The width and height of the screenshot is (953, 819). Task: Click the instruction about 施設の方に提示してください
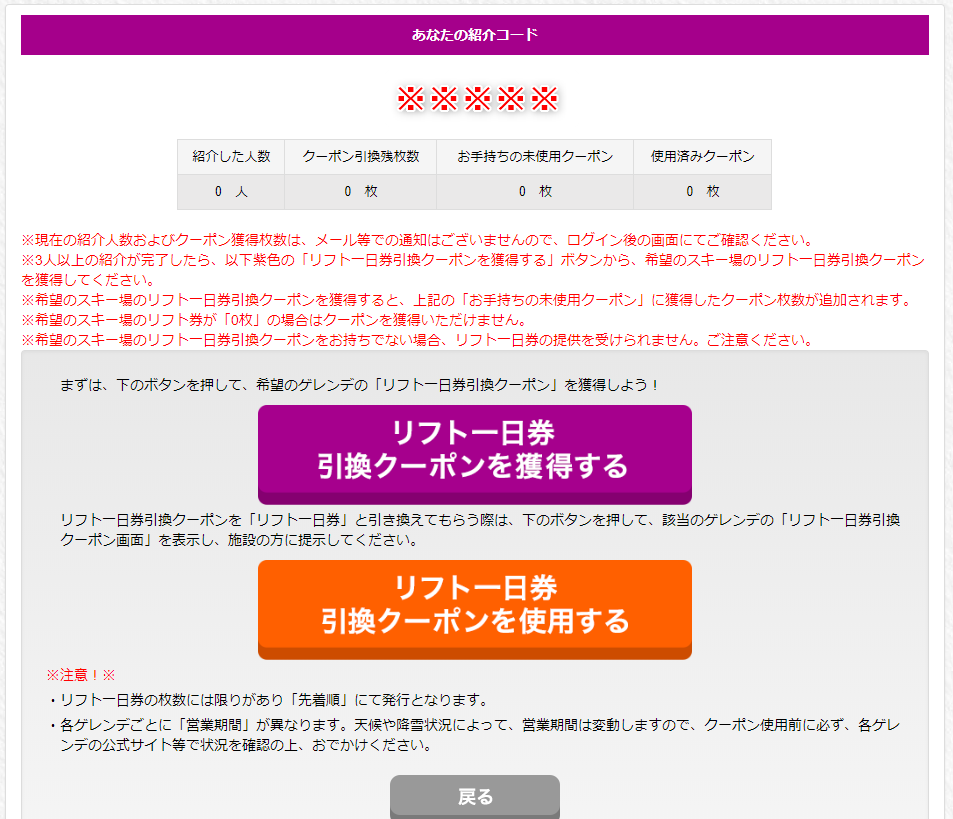tap(480, 530)
